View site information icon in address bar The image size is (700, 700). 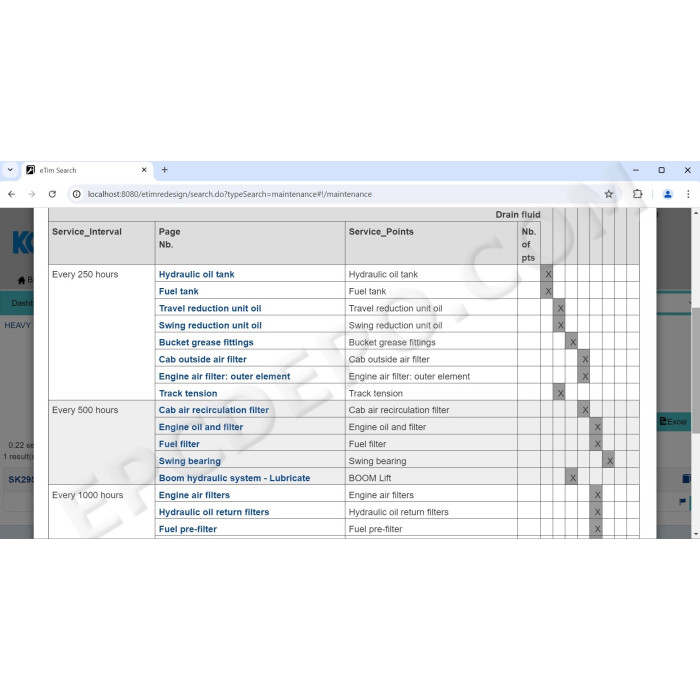[77, 194]
